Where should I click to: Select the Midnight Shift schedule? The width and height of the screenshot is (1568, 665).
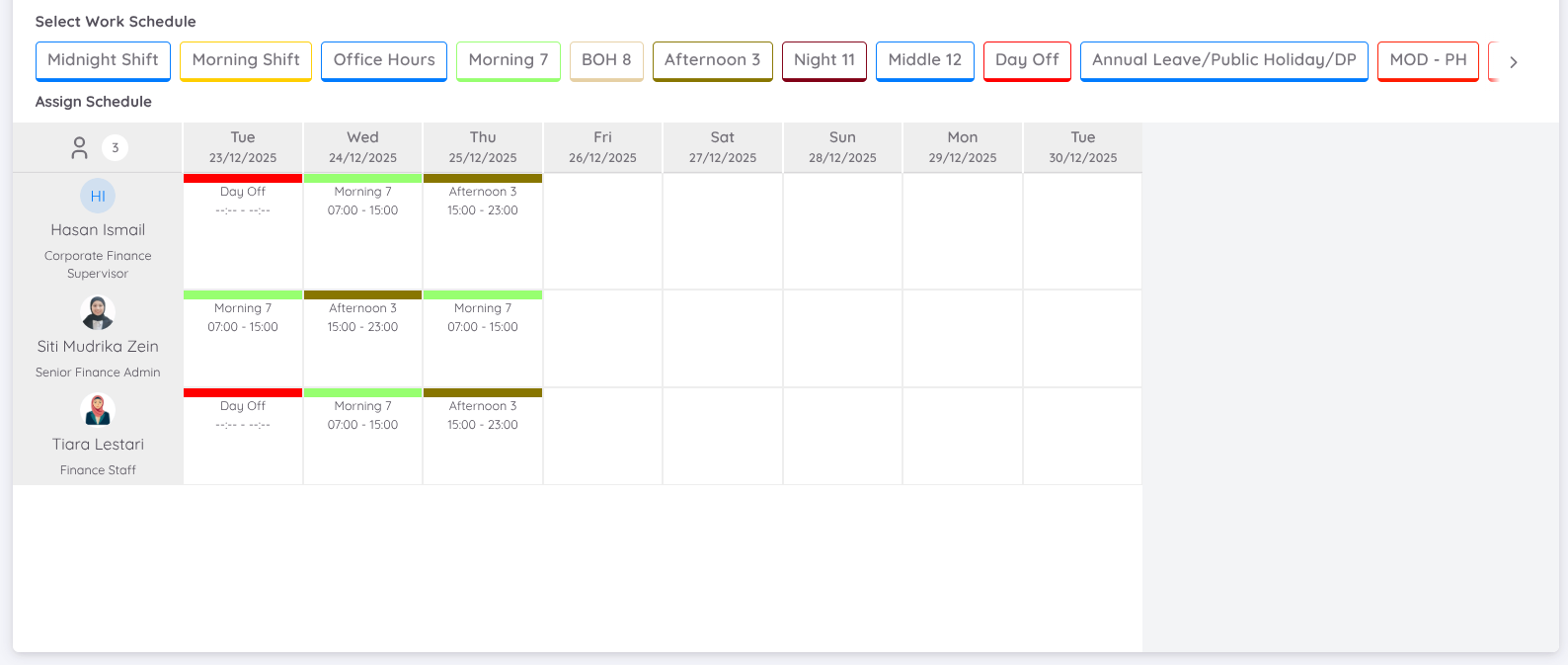click(x=103, y=61)
